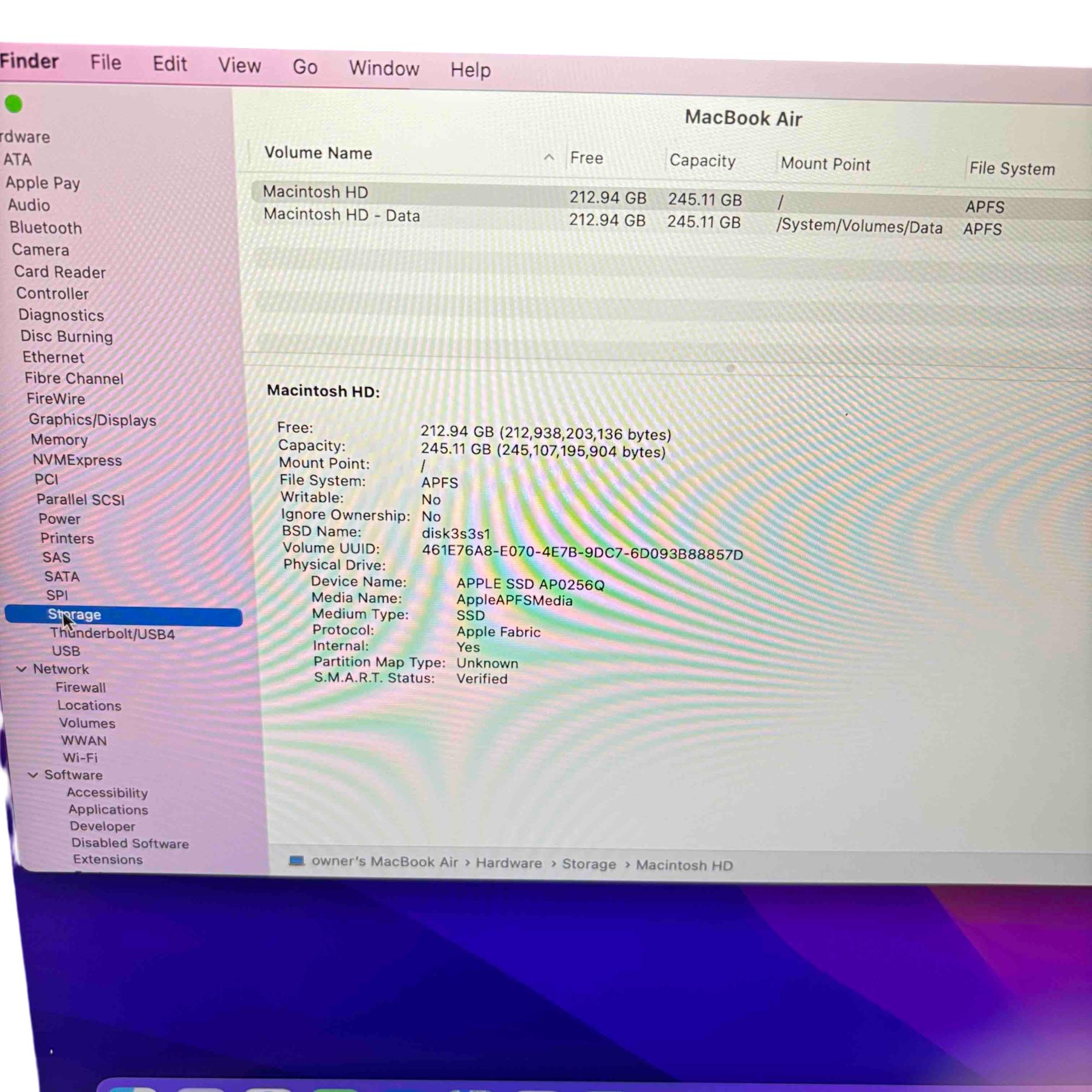Image resolution: width=1092 pixels, height=1092 pixels.
Task: Select Graphics/Displays in the sidebar
Action: 92,419
